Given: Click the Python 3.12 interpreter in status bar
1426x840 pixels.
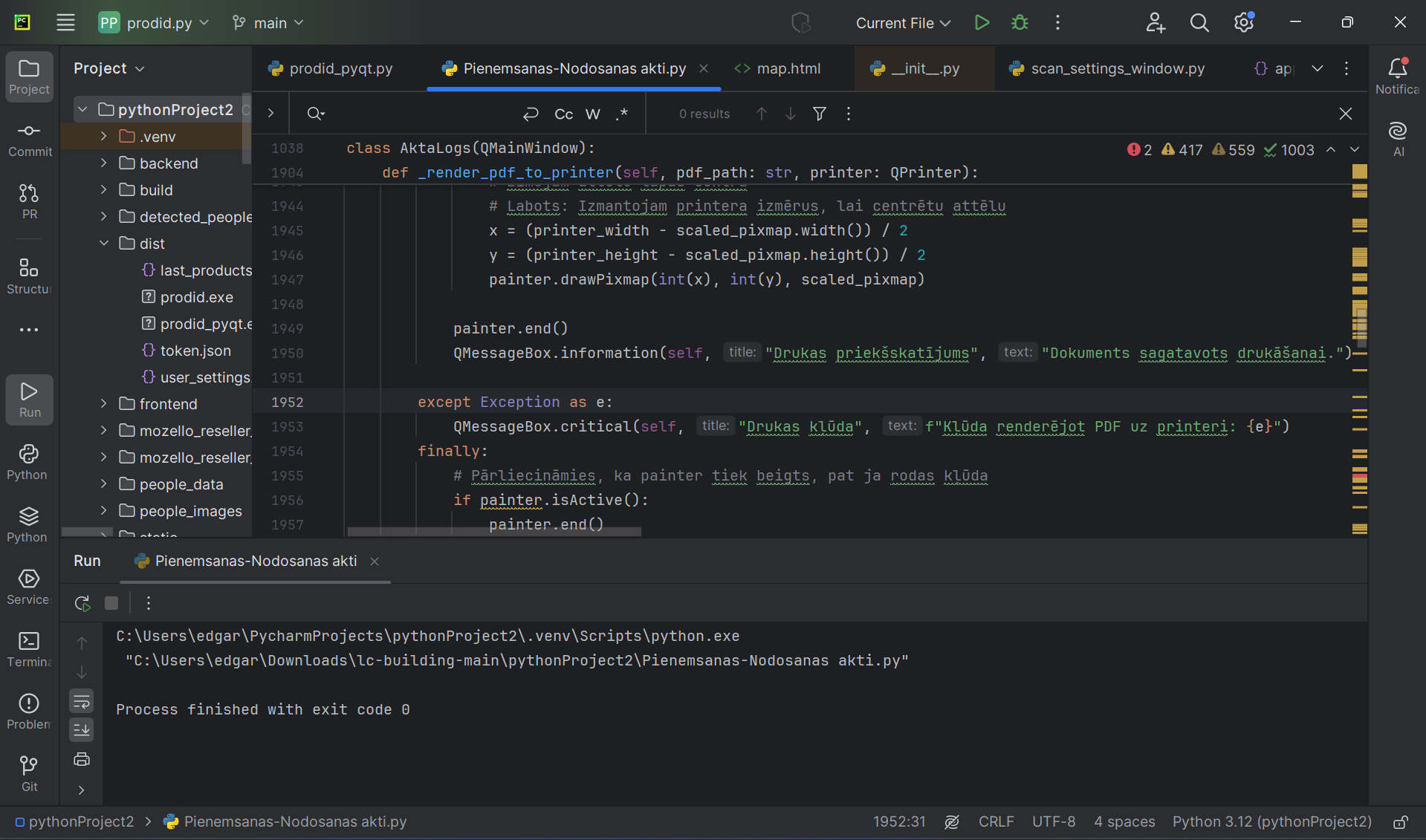Looking at the screenshot, I should click(1271, 821).
